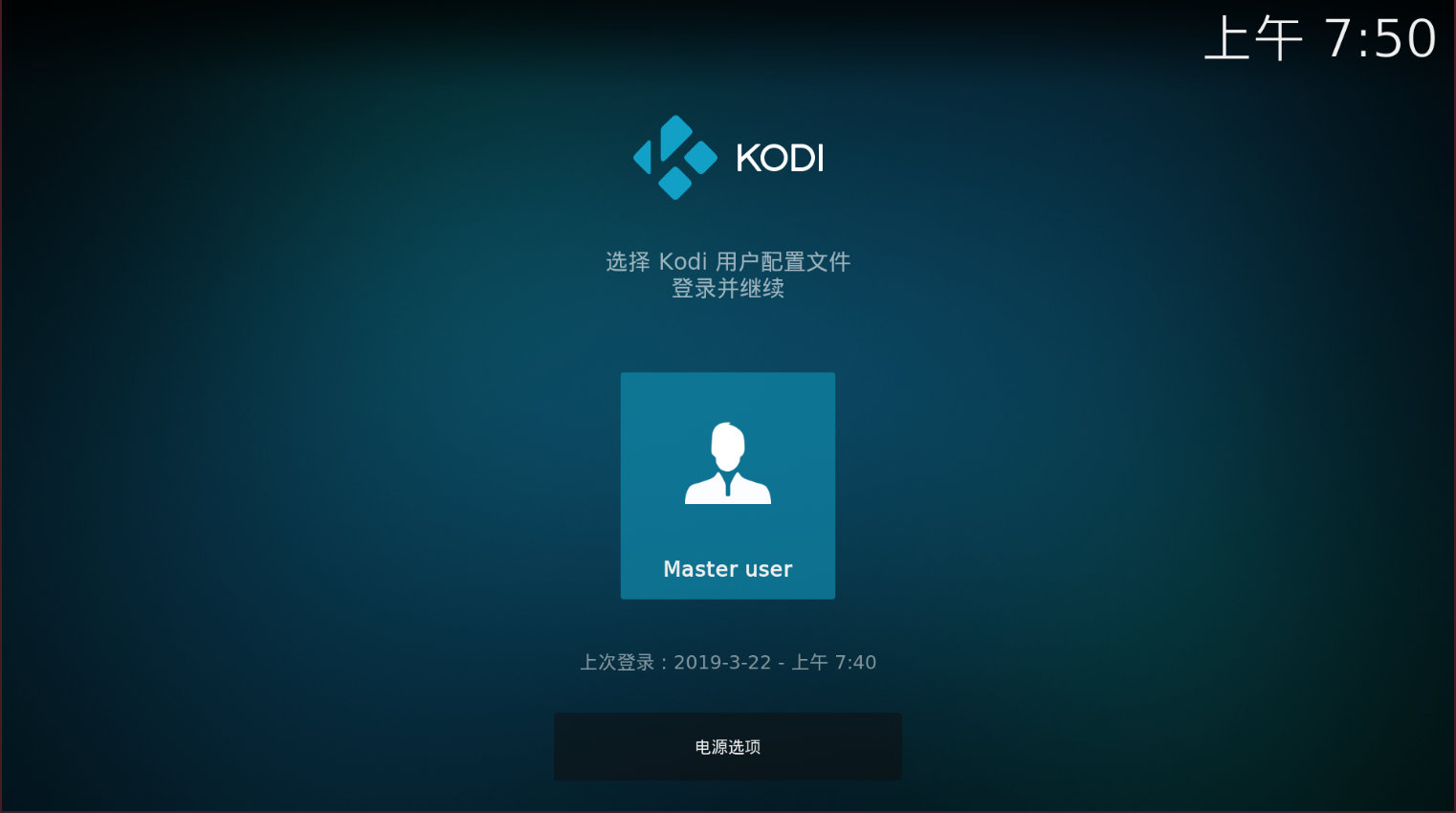Click the head of the user avatar

728,445
